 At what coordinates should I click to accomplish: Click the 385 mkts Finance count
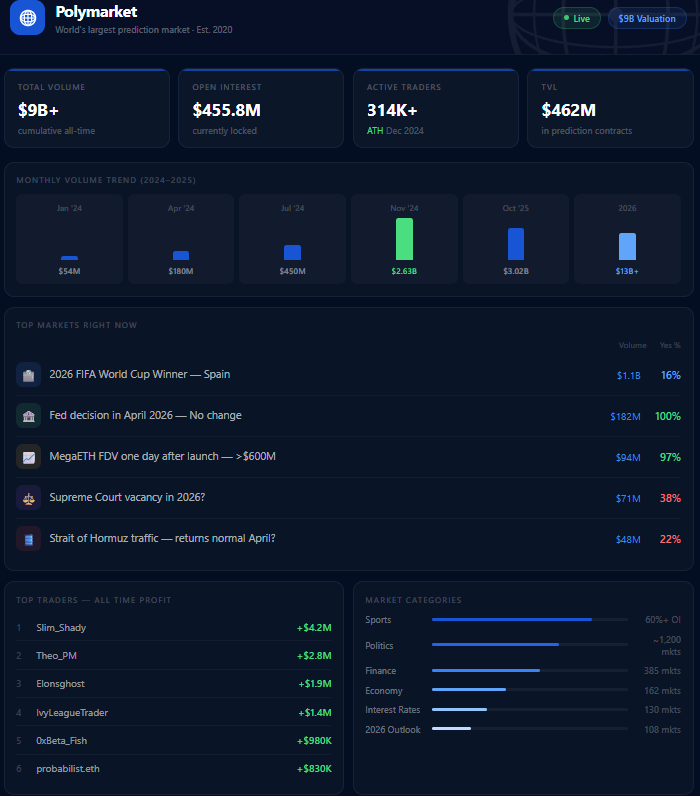[x=662, y=671]
